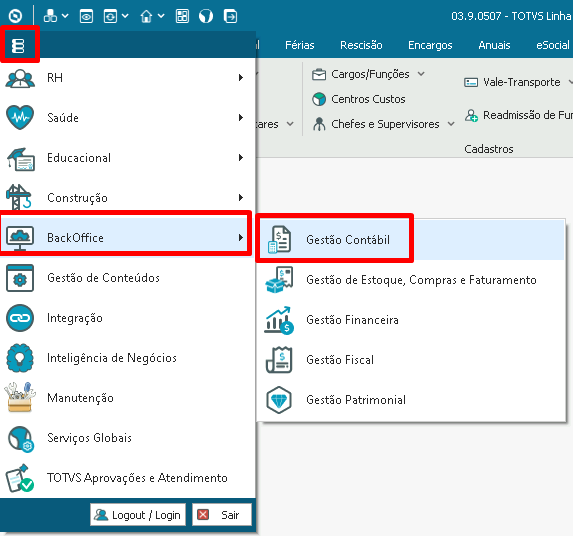
Task: Click the Gestão de Estoque box icon
Action: click(280, 280)
